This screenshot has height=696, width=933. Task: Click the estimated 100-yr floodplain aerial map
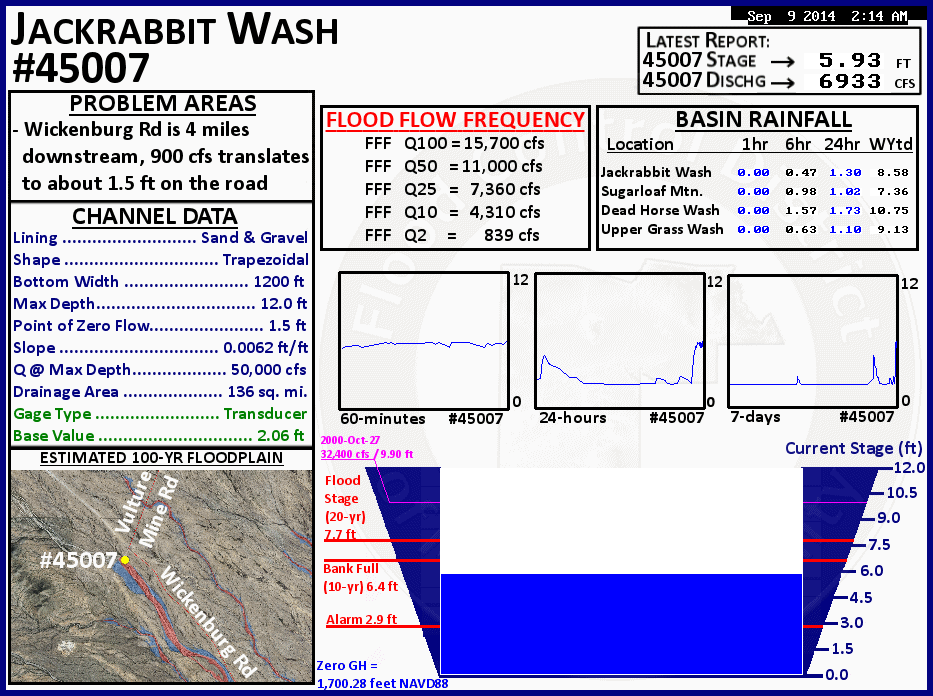point(162,576)
